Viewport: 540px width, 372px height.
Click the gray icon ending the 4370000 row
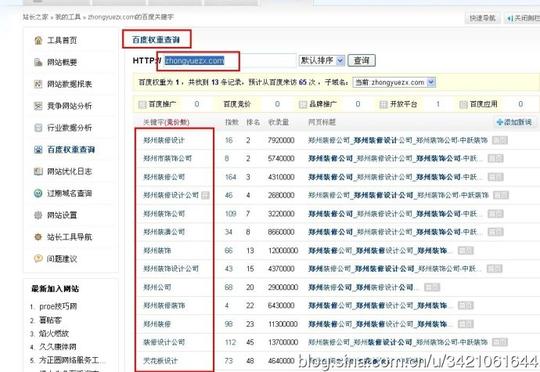[495, 269]
